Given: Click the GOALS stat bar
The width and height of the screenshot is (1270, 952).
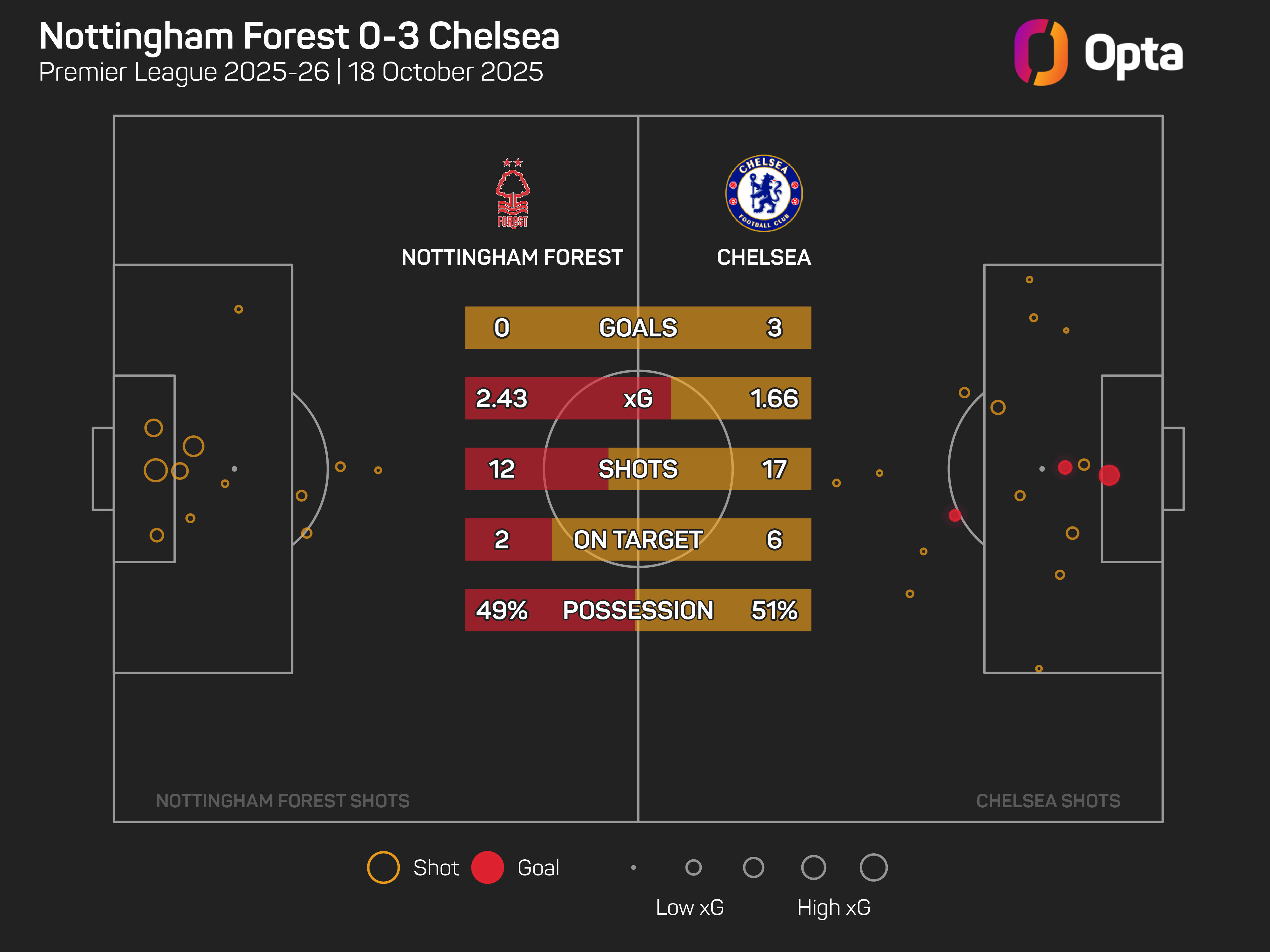Looking at the screenshot, I should [x=638, y=328].
